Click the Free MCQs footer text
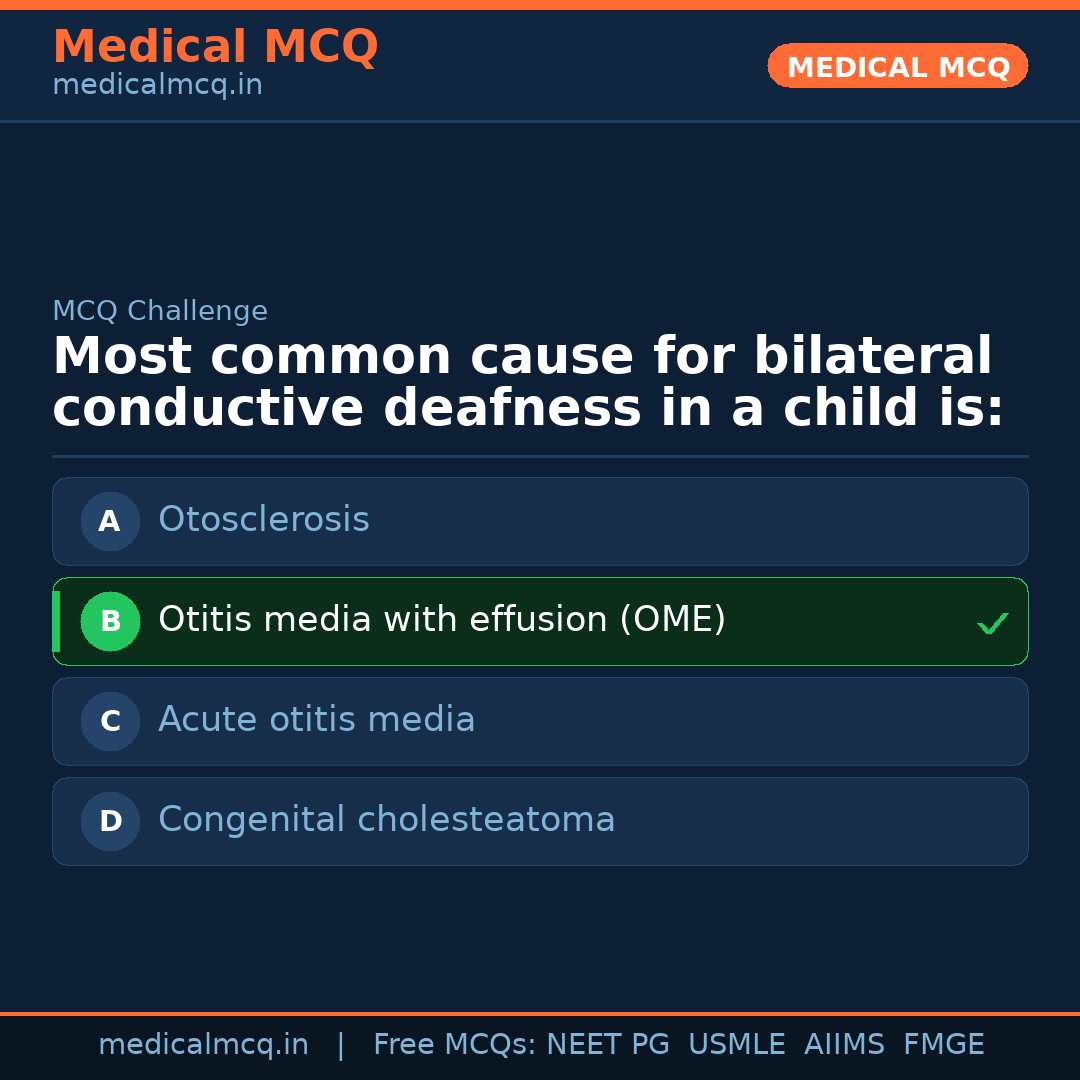 click(454, 1045)
